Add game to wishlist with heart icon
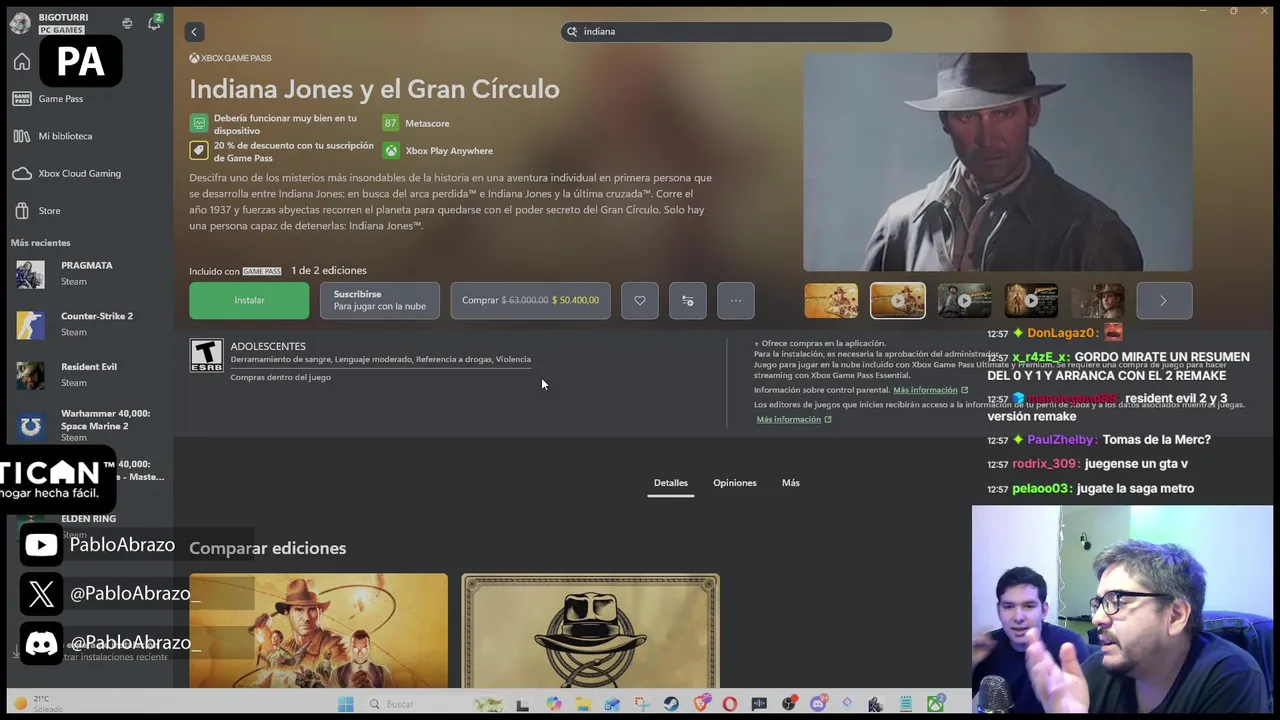 click(640, 300)
